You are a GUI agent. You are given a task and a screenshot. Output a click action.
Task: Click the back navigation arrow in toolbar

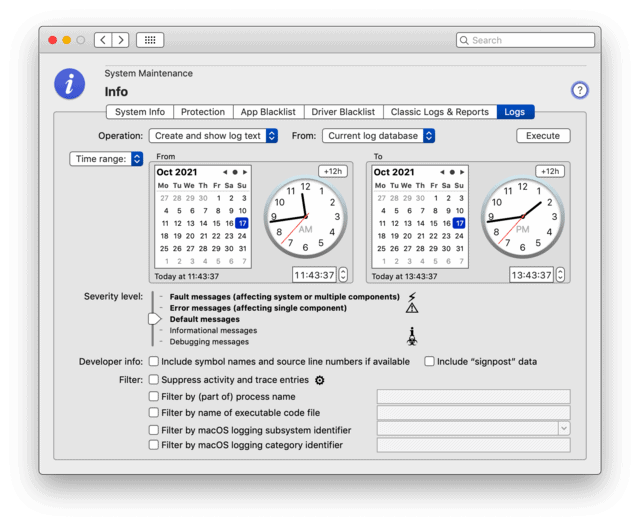pos(103,40)
